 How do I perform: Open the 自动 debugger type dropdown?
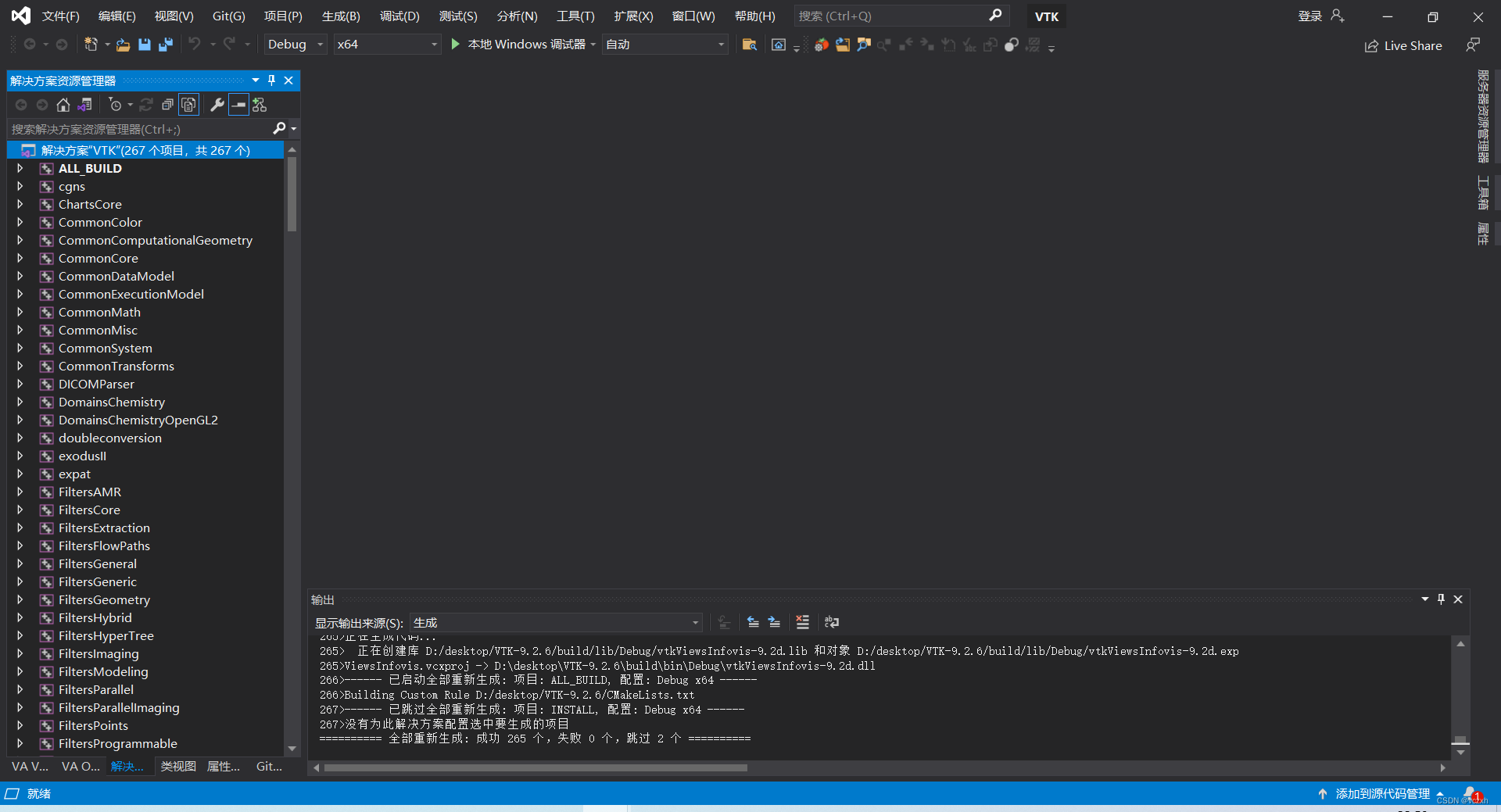[x=665, y=45]
